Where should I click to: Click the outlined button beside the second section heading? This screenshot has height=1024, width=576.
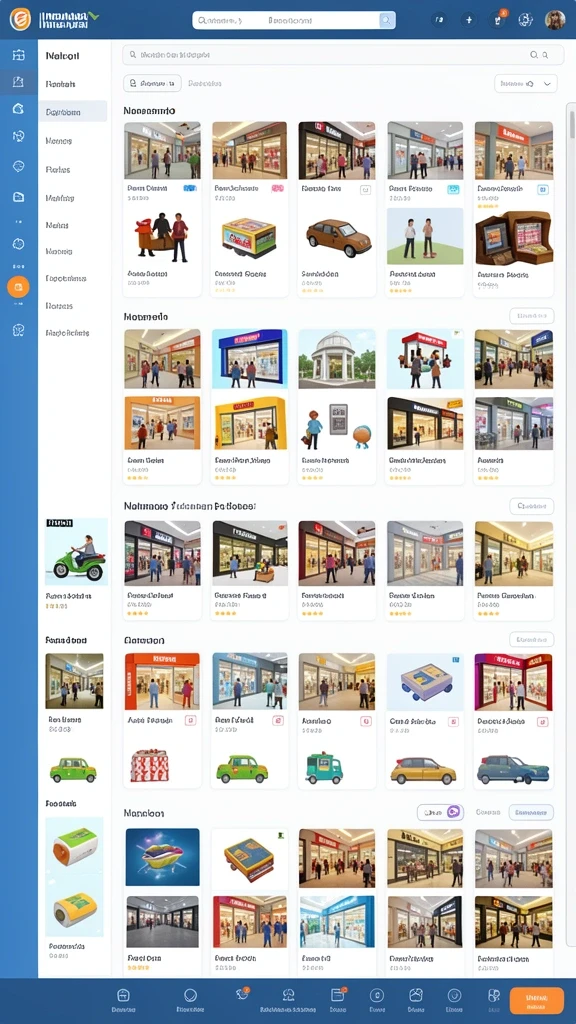(532, 316)
